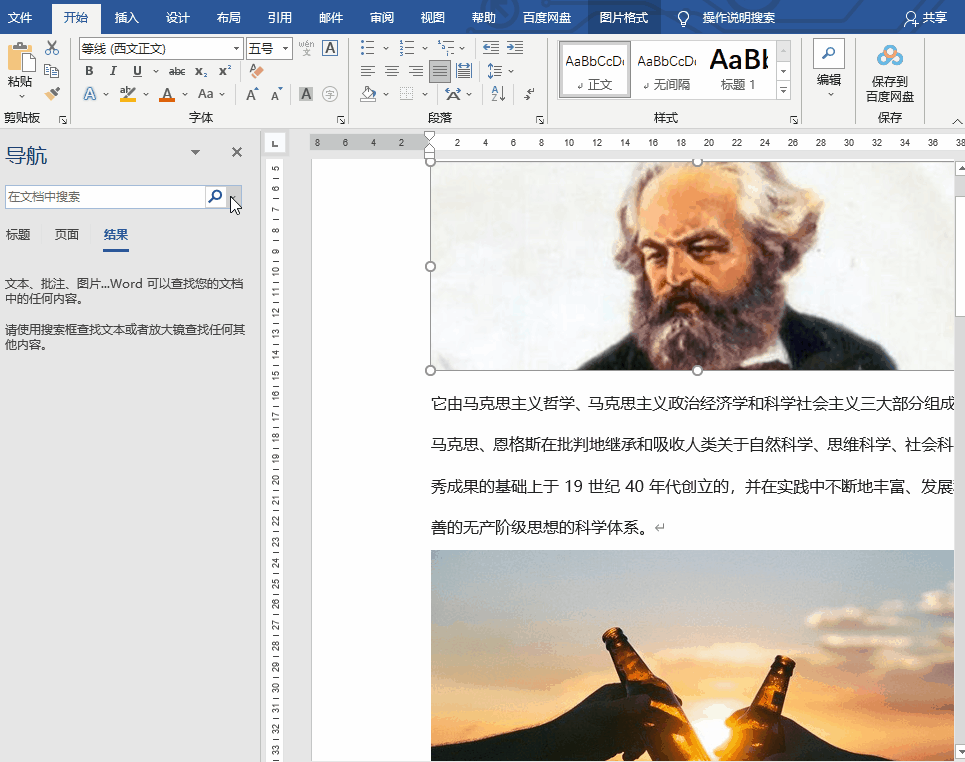Click the red font color swatch
This screenshot has height=762, width=965.
click(167, 94)
